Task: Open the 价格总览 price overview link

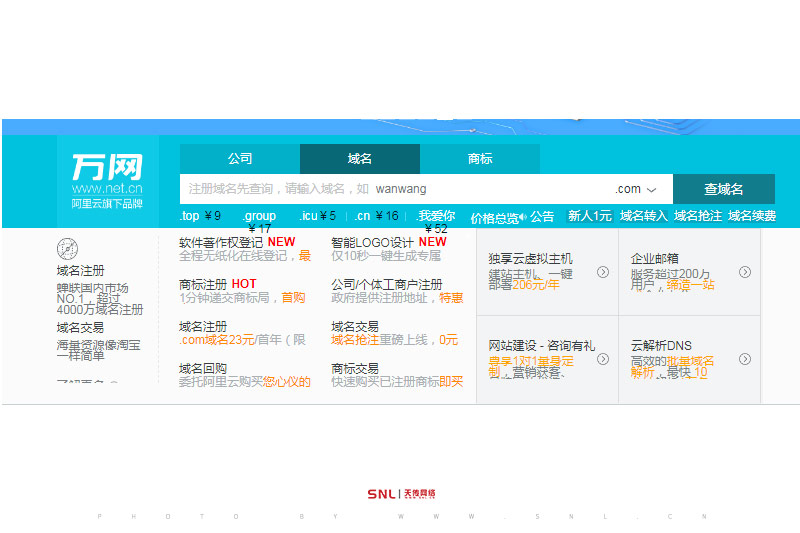Action: coord(494,218)
